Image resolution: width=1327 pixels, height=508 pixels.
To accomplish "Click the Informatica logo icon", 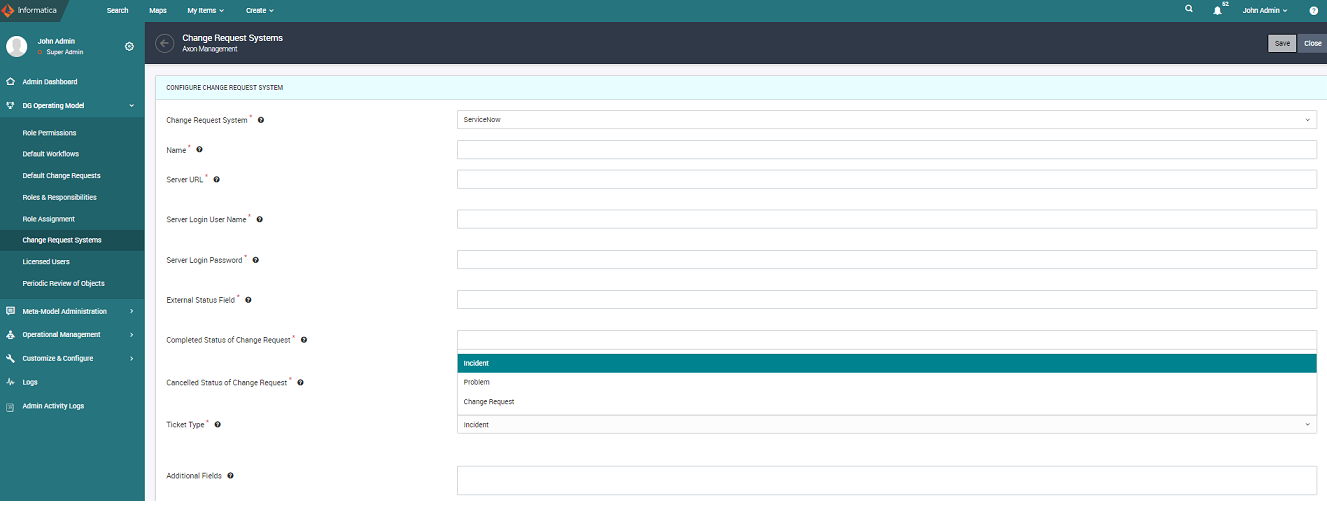I will pyautogui.click(x=7, y=10).
